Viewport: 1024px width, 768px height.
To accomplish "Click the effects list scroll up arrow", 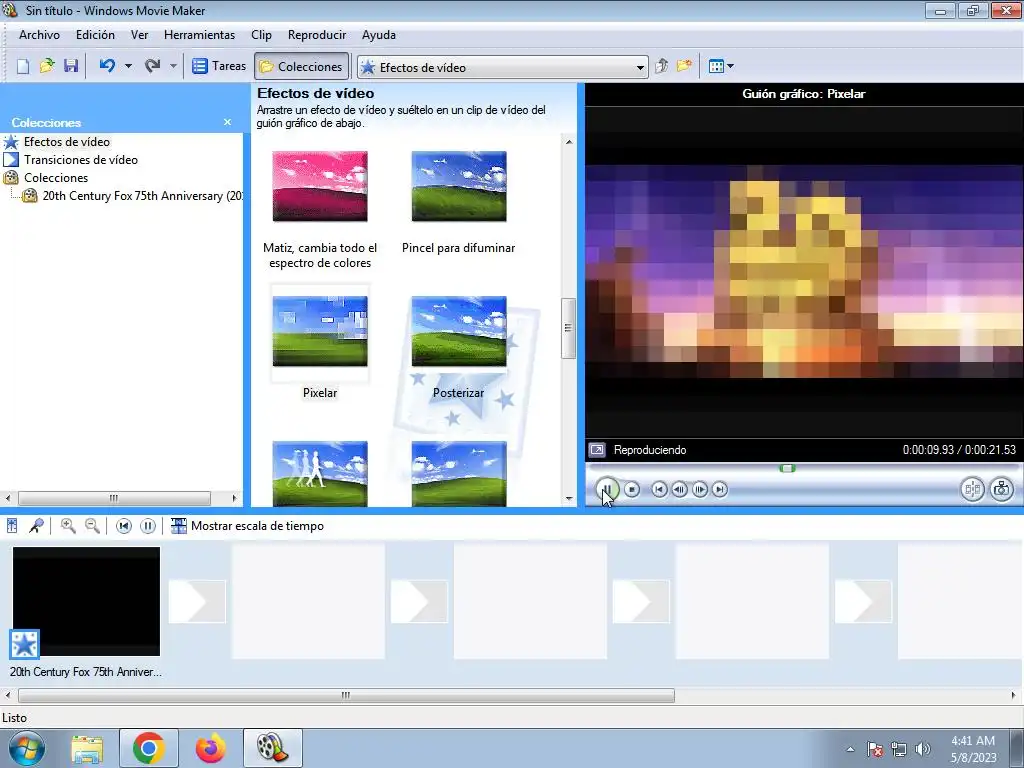I will (569, 142).
